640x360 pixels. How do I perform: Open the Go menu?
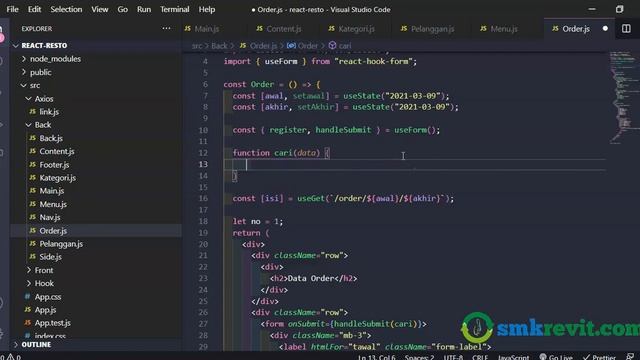[122, 9]
